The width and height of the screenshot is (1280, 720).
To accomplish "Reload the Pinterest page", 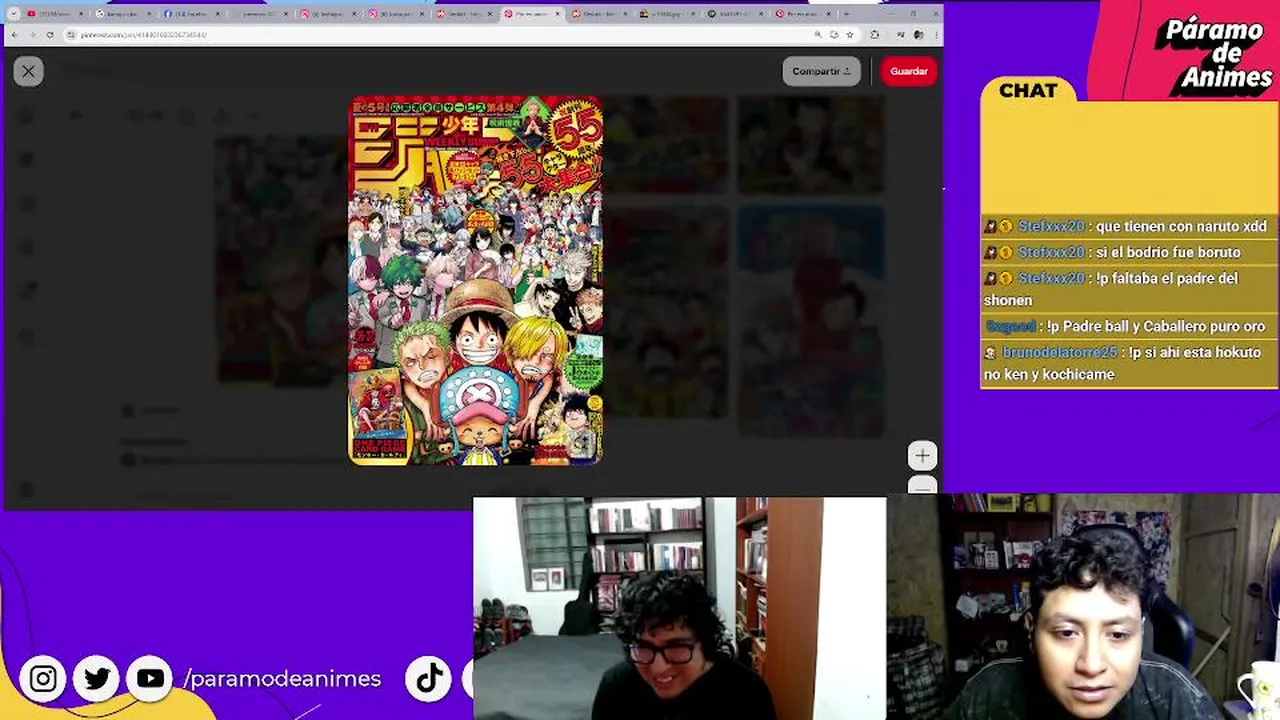I will point(50,34).
